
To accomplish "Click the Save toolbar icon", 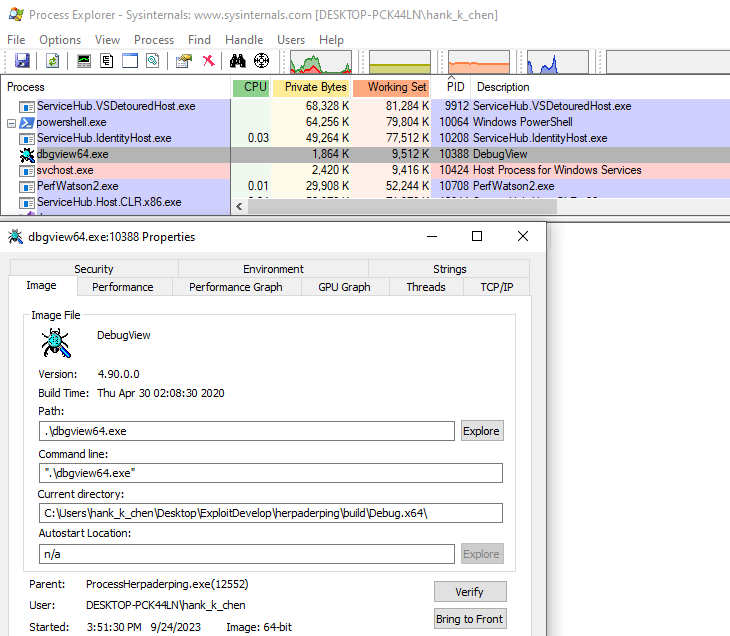I will click(x=22, y=61).
